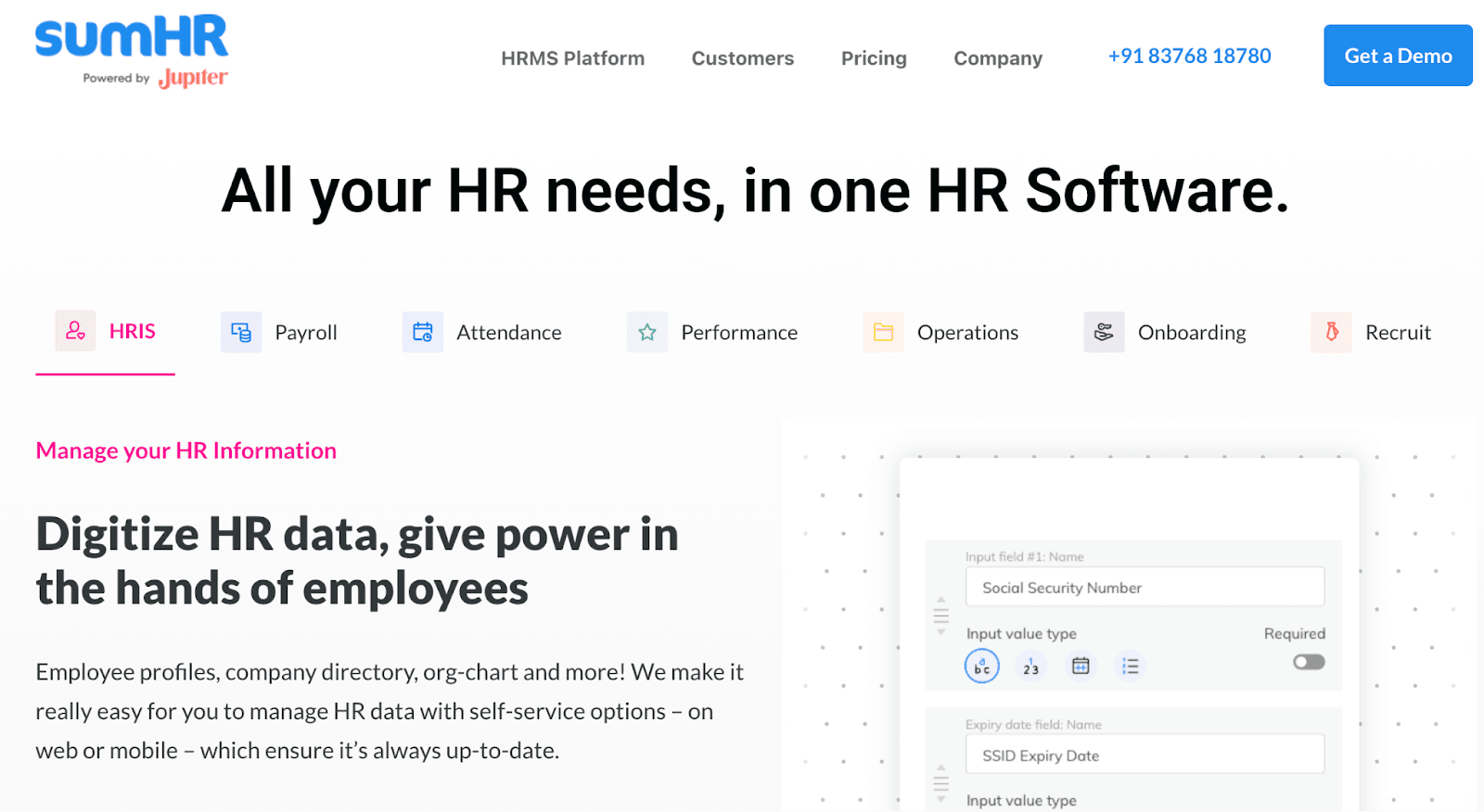Viewport: 1484px width, 812px height.
Task: Switch to the Operations tab
Action: click(x=940, y=332)
